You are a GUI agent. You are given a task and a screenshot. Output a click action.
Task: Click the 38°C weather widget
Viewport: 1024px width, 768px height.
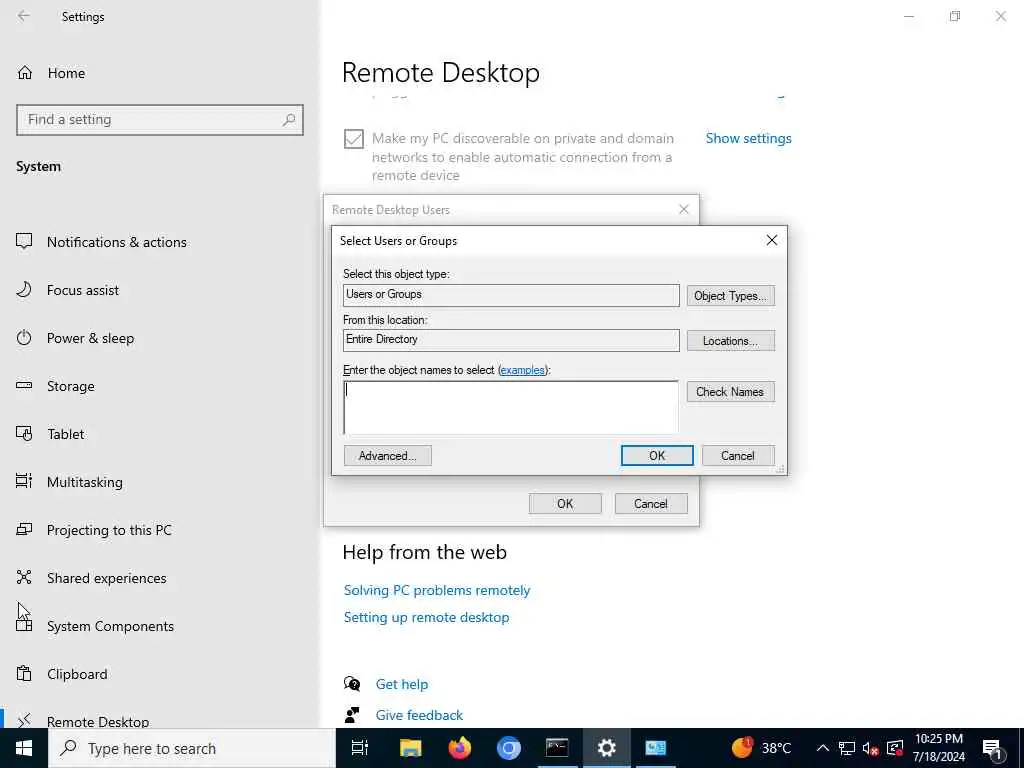pos(761,748)
